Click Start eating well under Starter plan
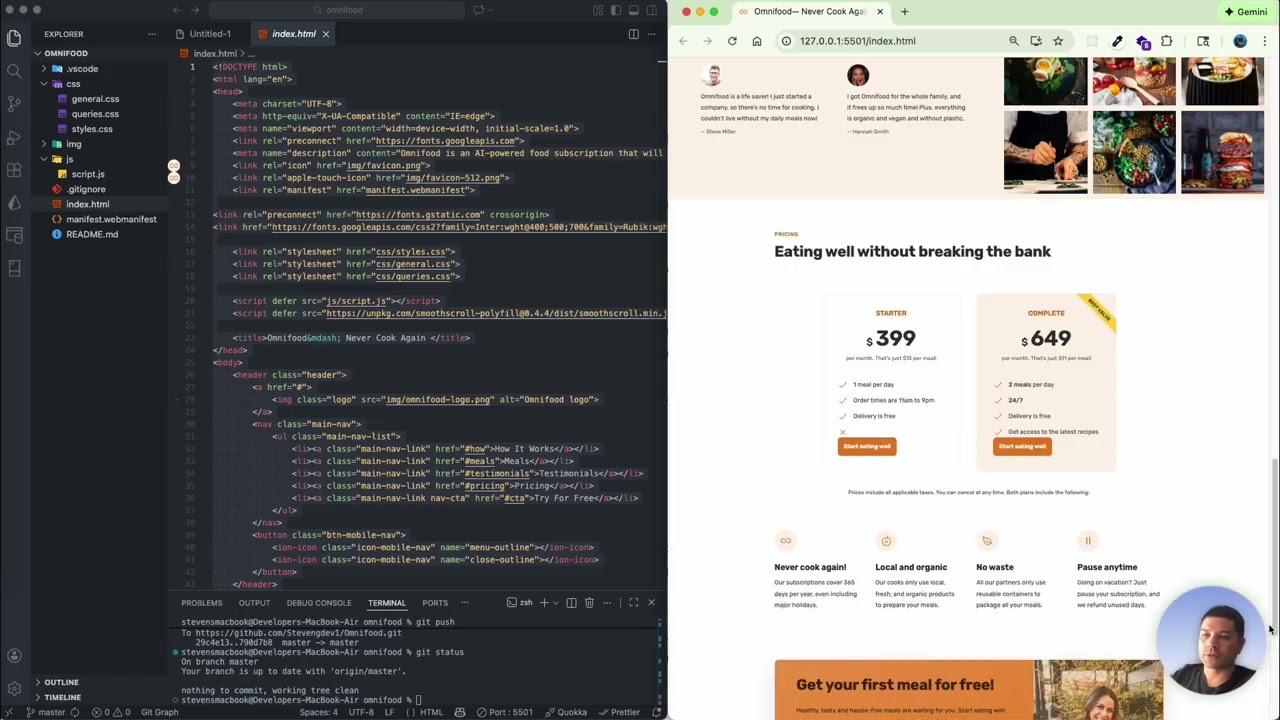This screenshot has height=720, width=1280. pyautogui.click(x=867, y=446)
